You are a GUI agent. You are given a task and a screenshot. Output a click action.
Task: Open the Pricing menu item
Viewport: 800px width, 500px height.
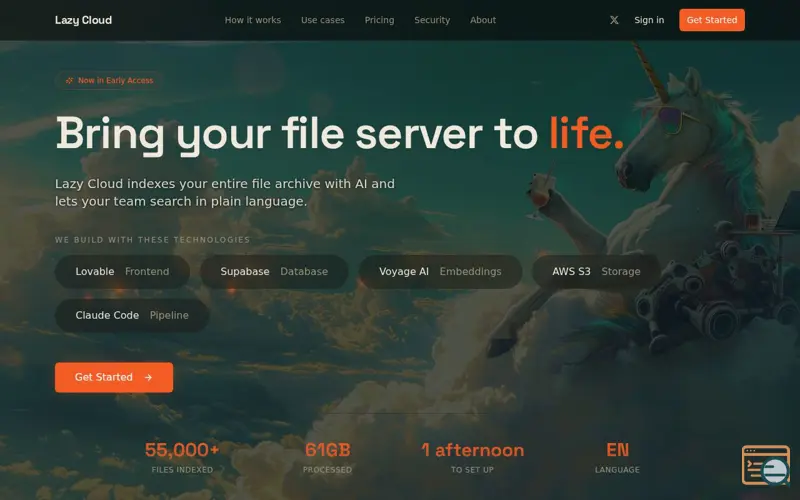pyautogui.click(x=379, y=20)
